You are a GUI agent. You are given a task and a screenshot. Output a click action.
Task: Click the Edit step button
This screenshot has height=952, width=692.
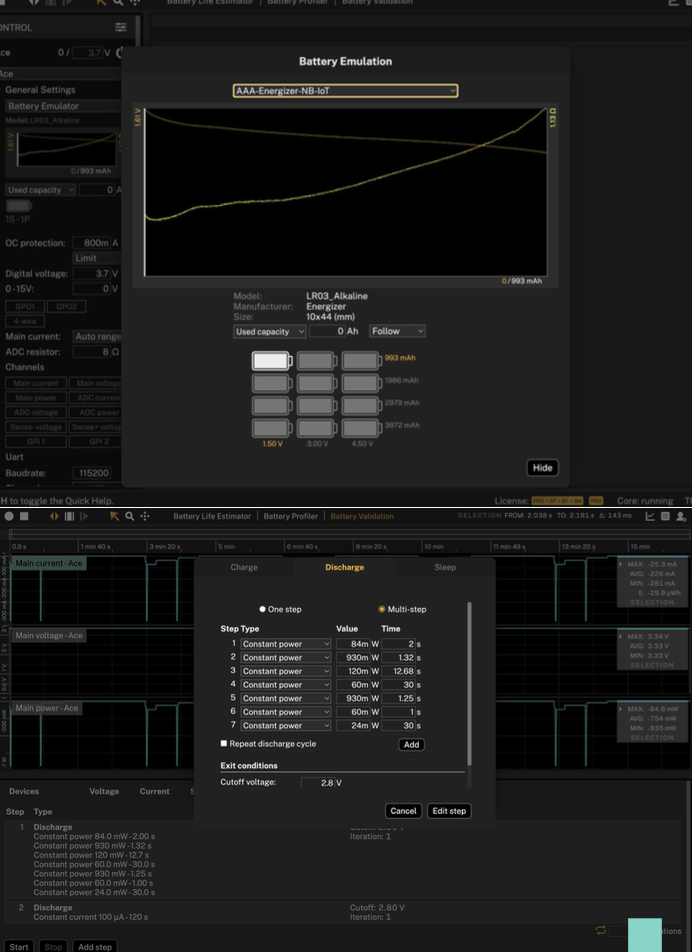[449, 811]
